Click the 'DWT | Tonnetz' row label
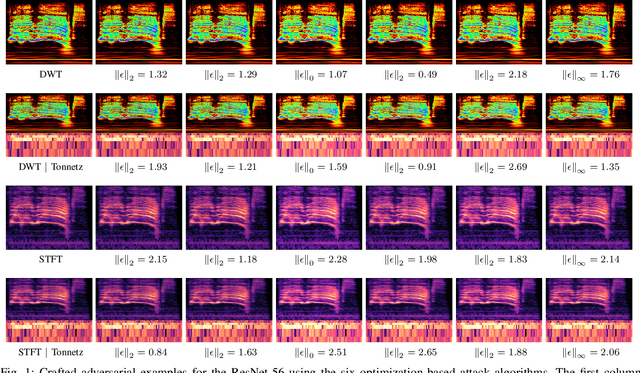 point(51,167)
